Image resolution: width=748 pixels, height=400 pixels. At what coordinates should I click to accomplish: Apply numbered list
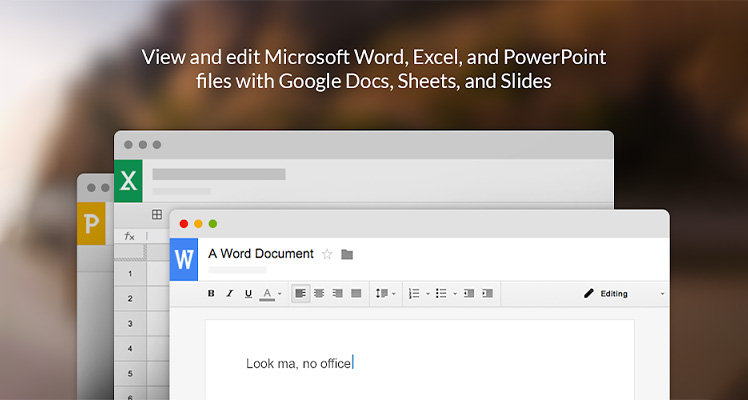(414, 294)
